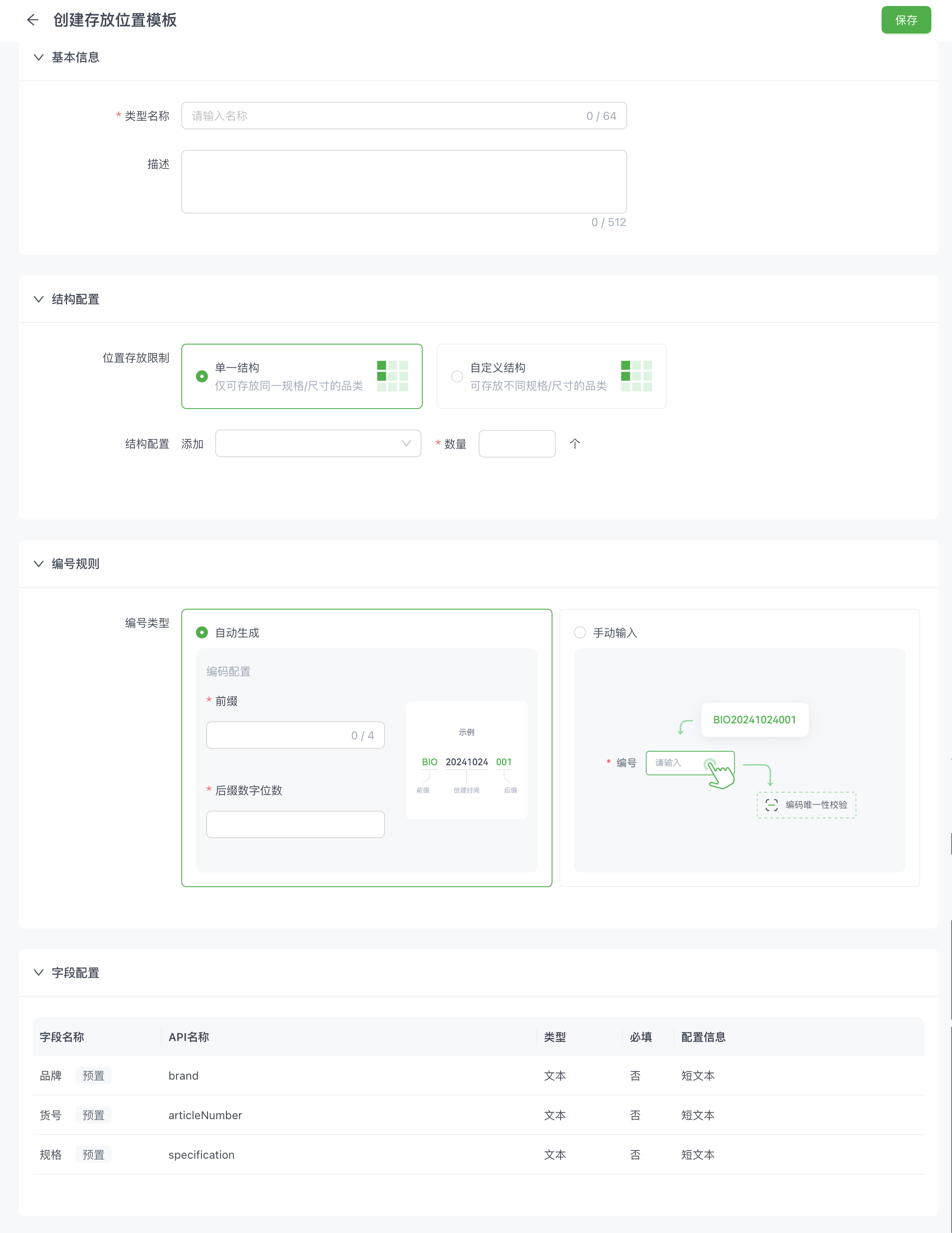
Task: Click the articleNumber API row
Action: 205,1116
